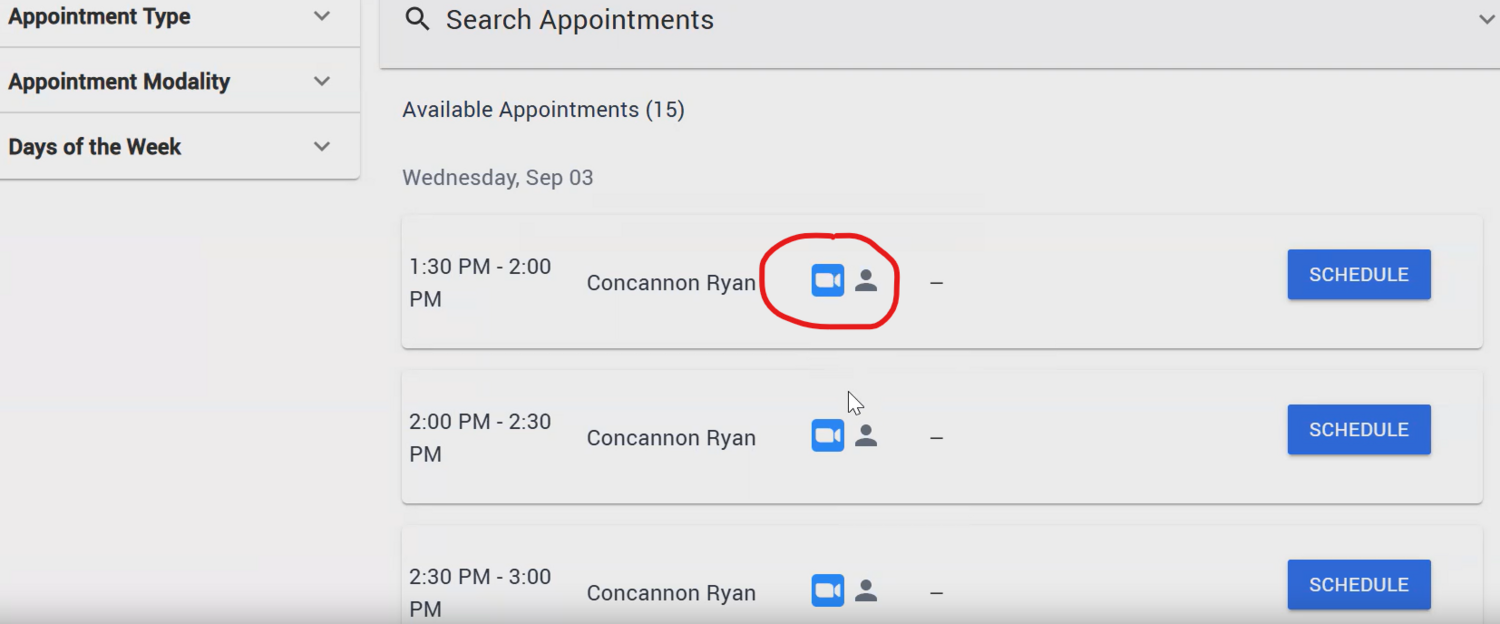Click Zoom video icon for 2:30 PM appointment
The height and width of the screenshot is (624, 1500).
point(827,591)
